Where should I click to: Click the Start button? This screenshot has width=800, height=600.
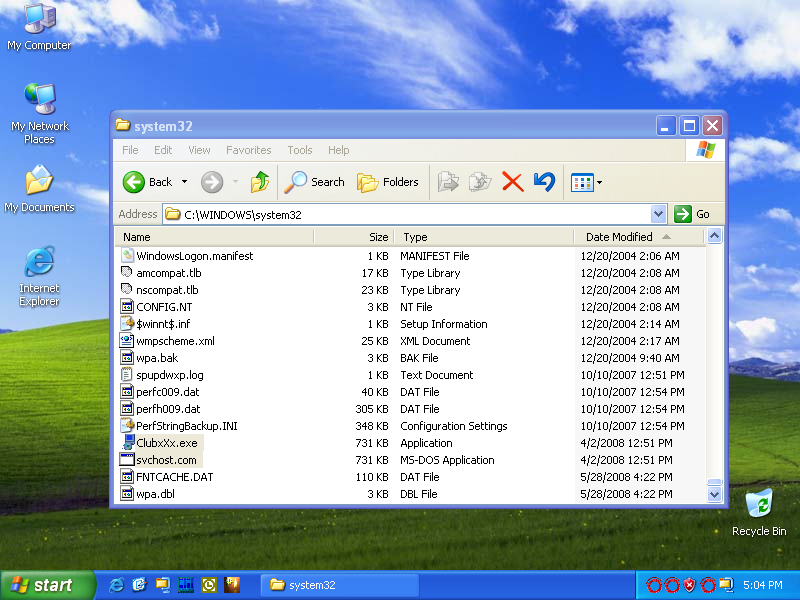point(47,585)
